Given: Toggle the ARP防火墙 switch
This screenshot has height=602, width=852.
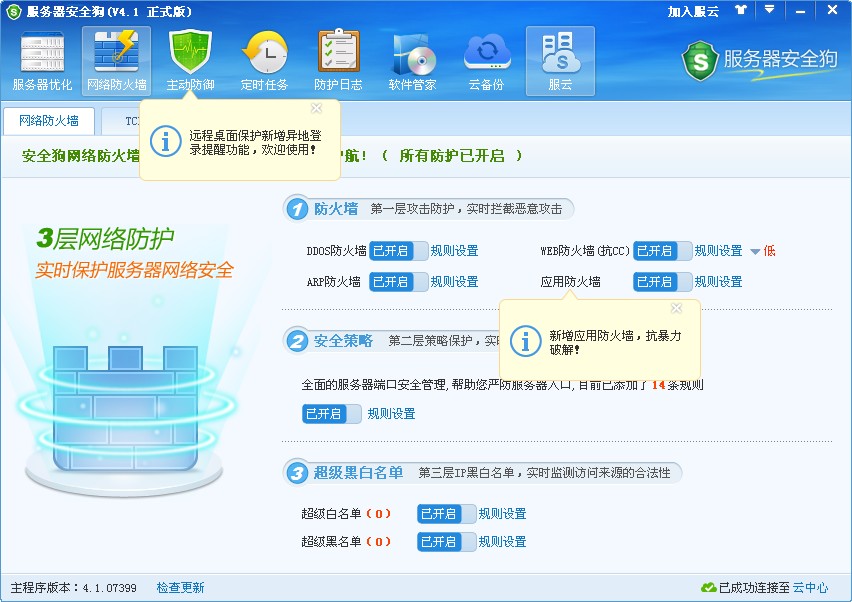Looking at the screenshot, I should [x=398, y=282].
